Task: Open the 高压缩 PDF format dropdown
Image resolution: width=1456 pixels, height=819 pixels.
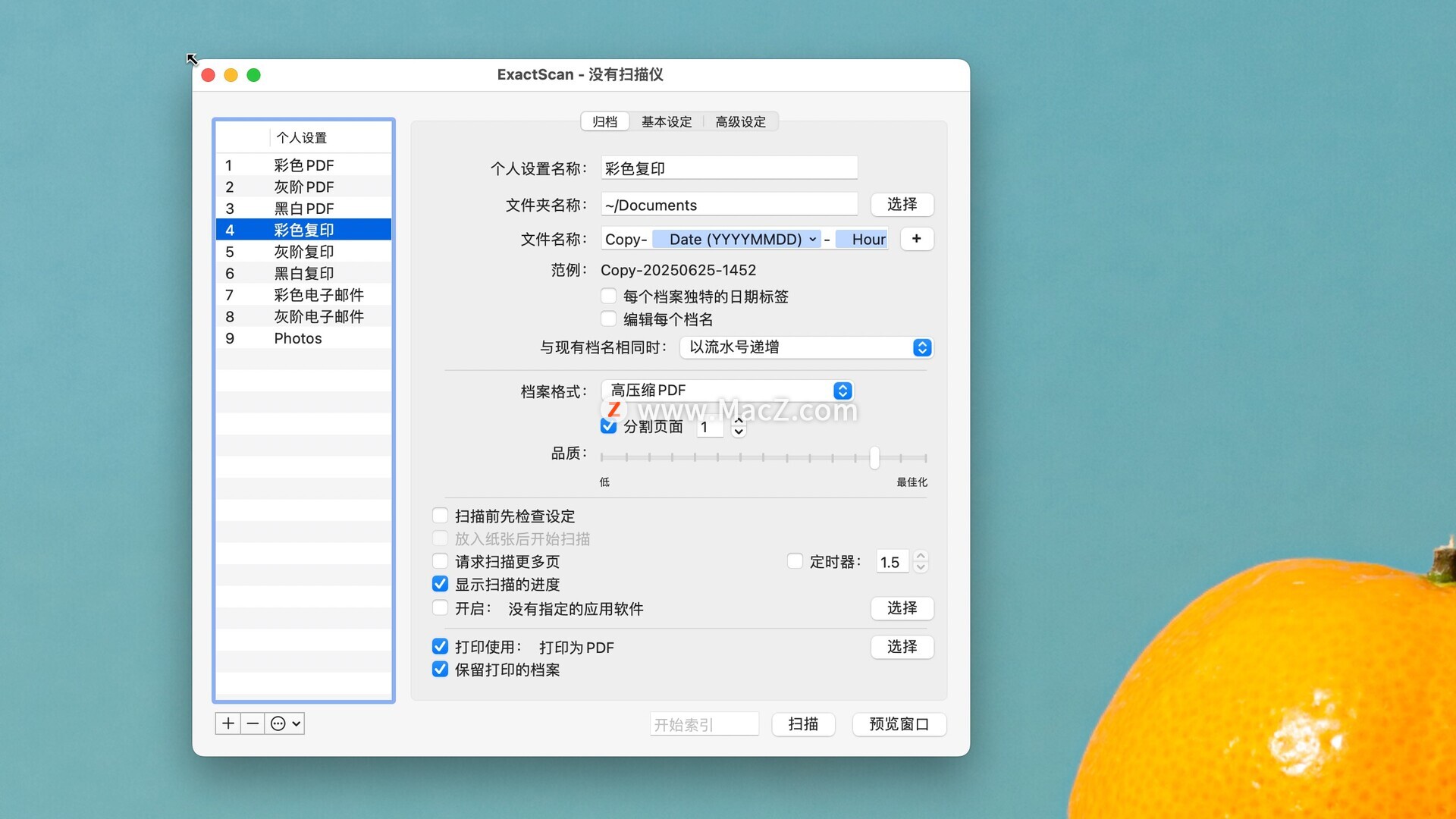Action: click(727, 391)
